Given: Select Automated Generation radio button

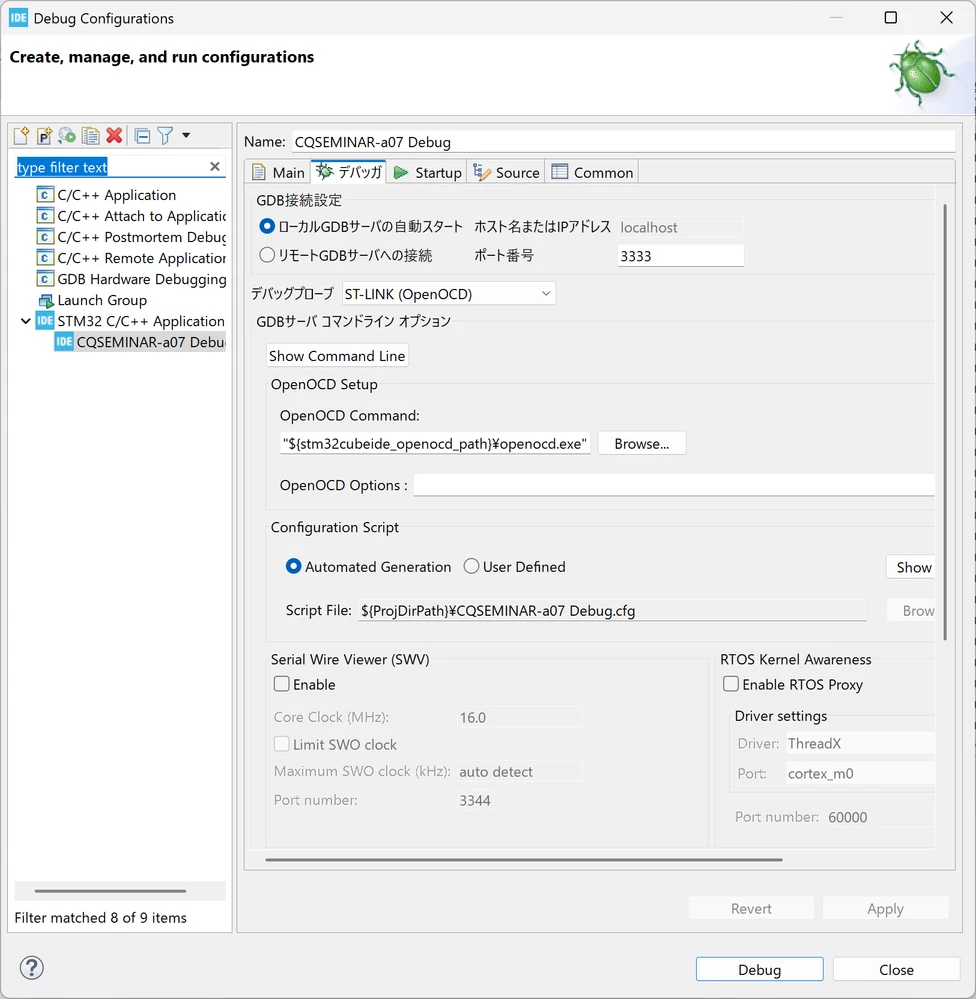Looking at the screenshot, I should coord(293,566).
